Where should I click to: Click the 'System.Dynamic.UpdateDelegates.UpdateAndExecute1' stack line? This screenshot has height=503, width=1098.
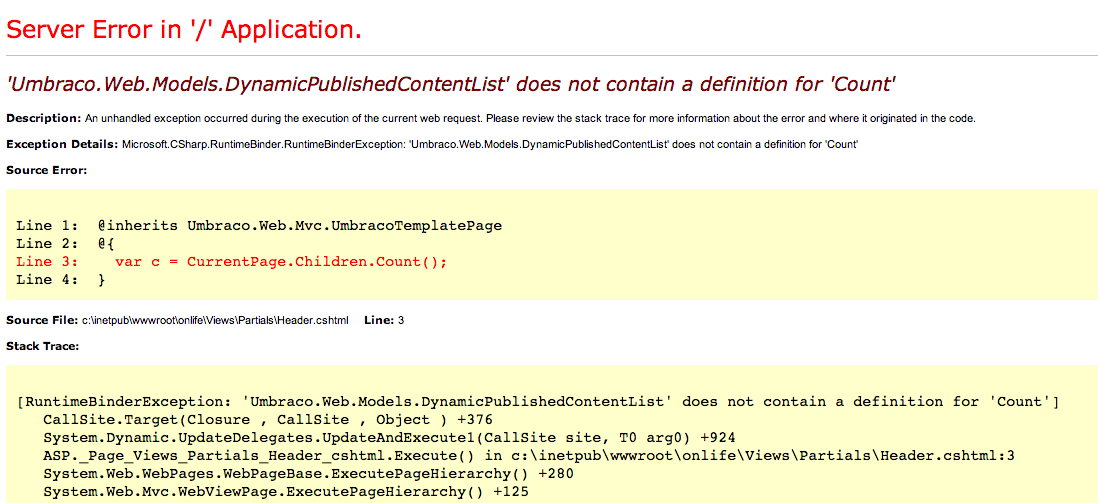coord(389,439)
